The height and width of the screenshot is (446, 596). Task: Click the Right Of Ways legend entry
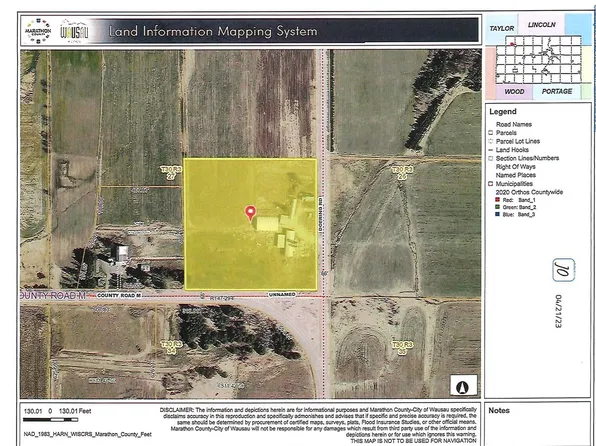[515, 167]
